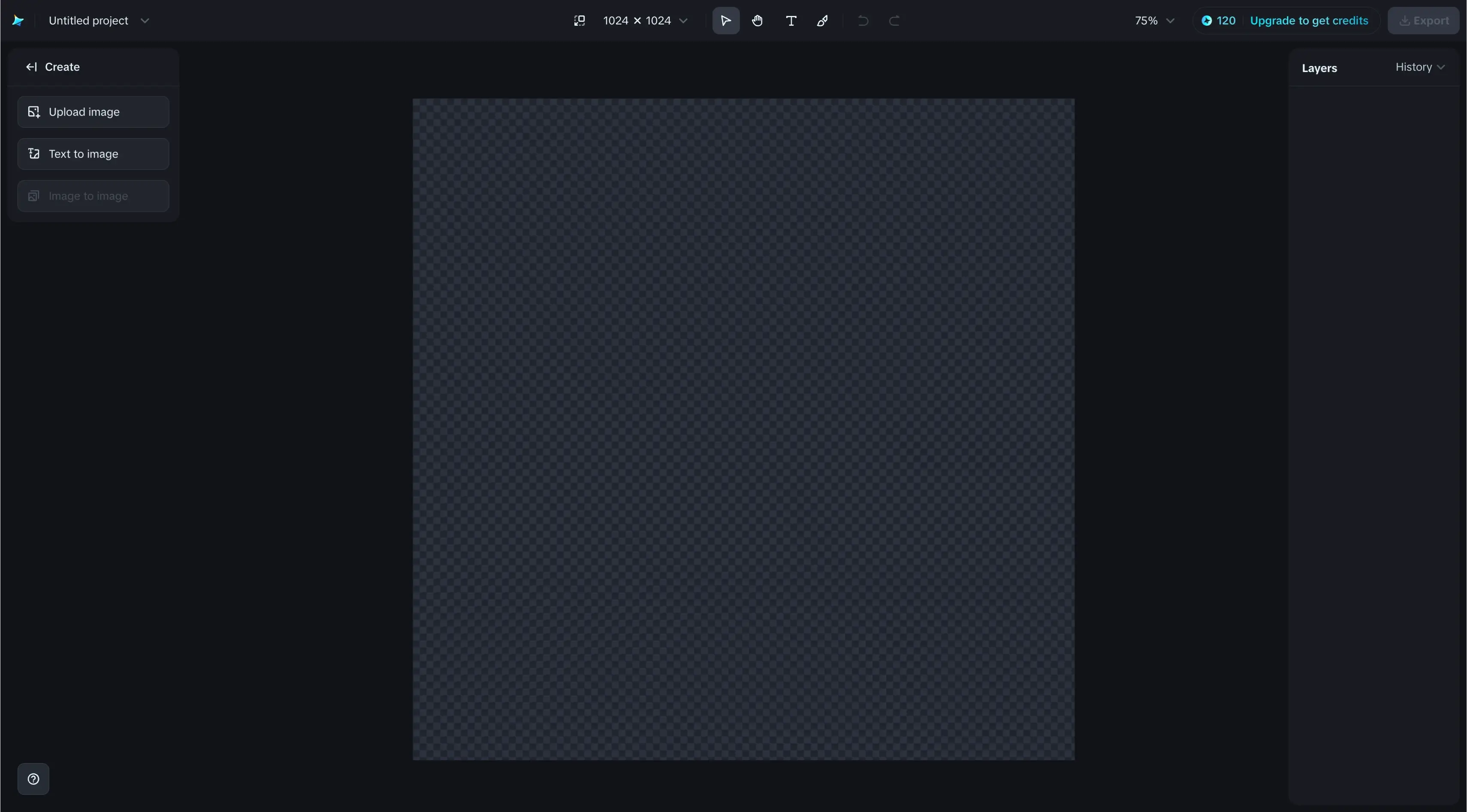
Task: Click the app logo in the top-left corner
Action: [x=18, y=21]
